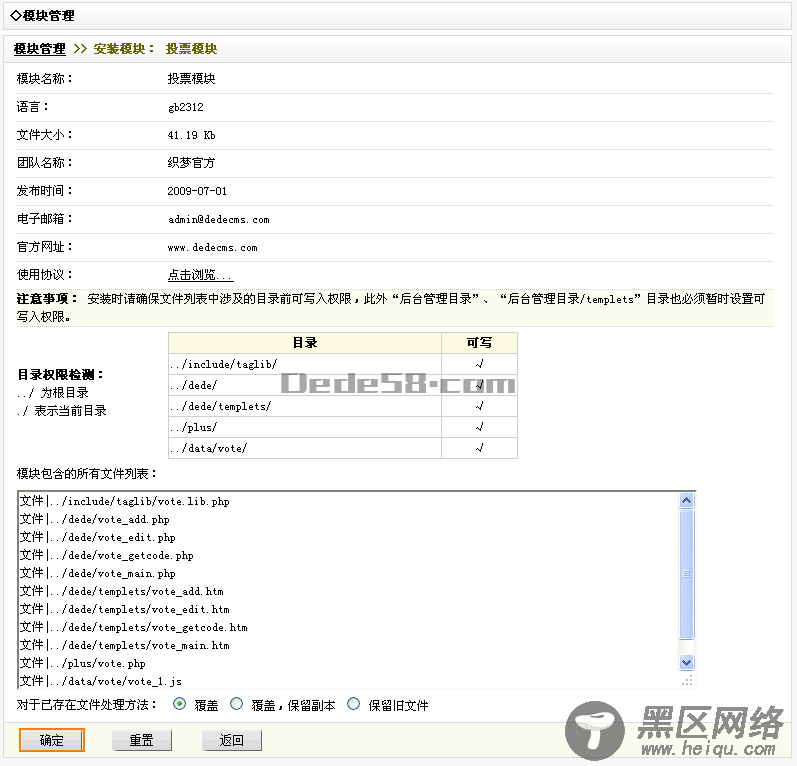The width and height of the screenshot is (797, 766).
Task: Click file entry ../dede/vote_main.php
Action: pos(98,573)
